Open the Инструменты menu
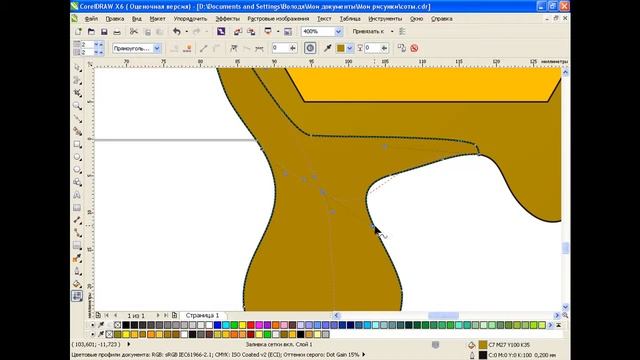 click(385, 19)
